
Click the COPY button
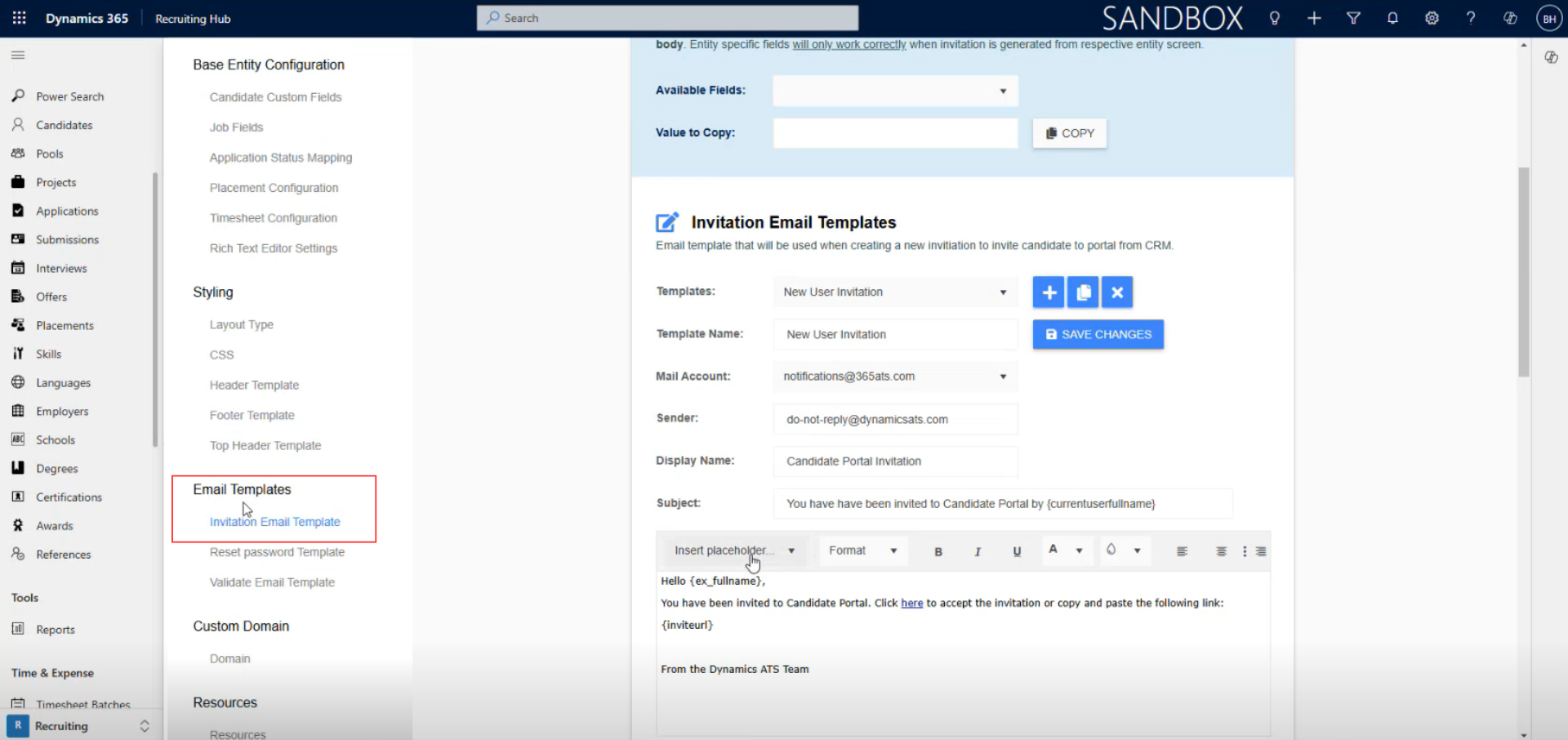pos(1070,133)
